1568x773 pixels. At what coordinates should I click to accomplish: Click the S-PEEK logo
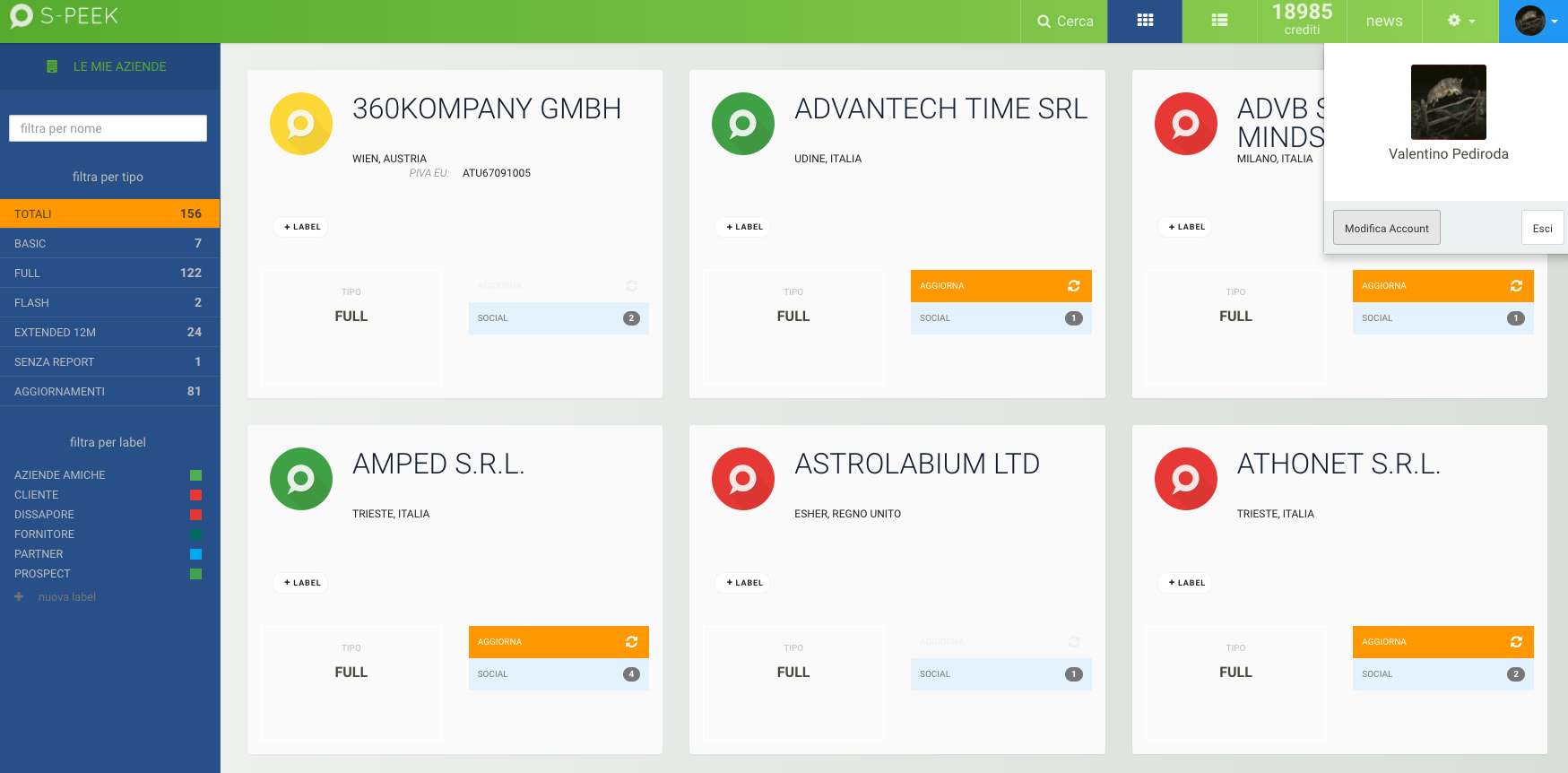click(x=64, y=16)
